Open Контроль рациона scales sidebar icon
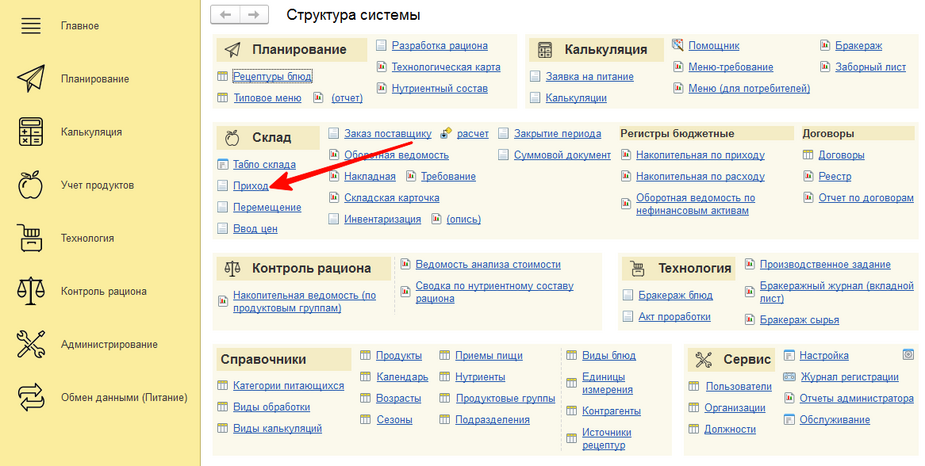This screenshot has width=925, height=466. [31, 291]
